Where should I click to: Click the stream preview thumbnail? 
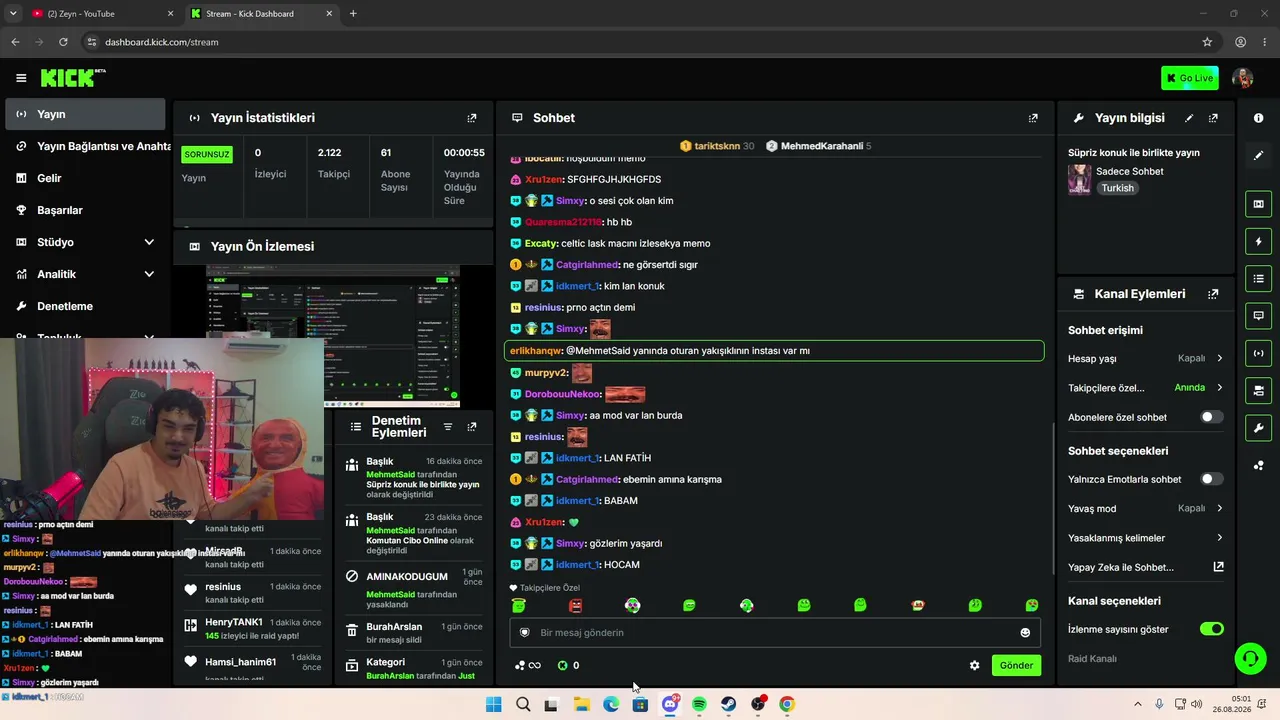(333, 336)
